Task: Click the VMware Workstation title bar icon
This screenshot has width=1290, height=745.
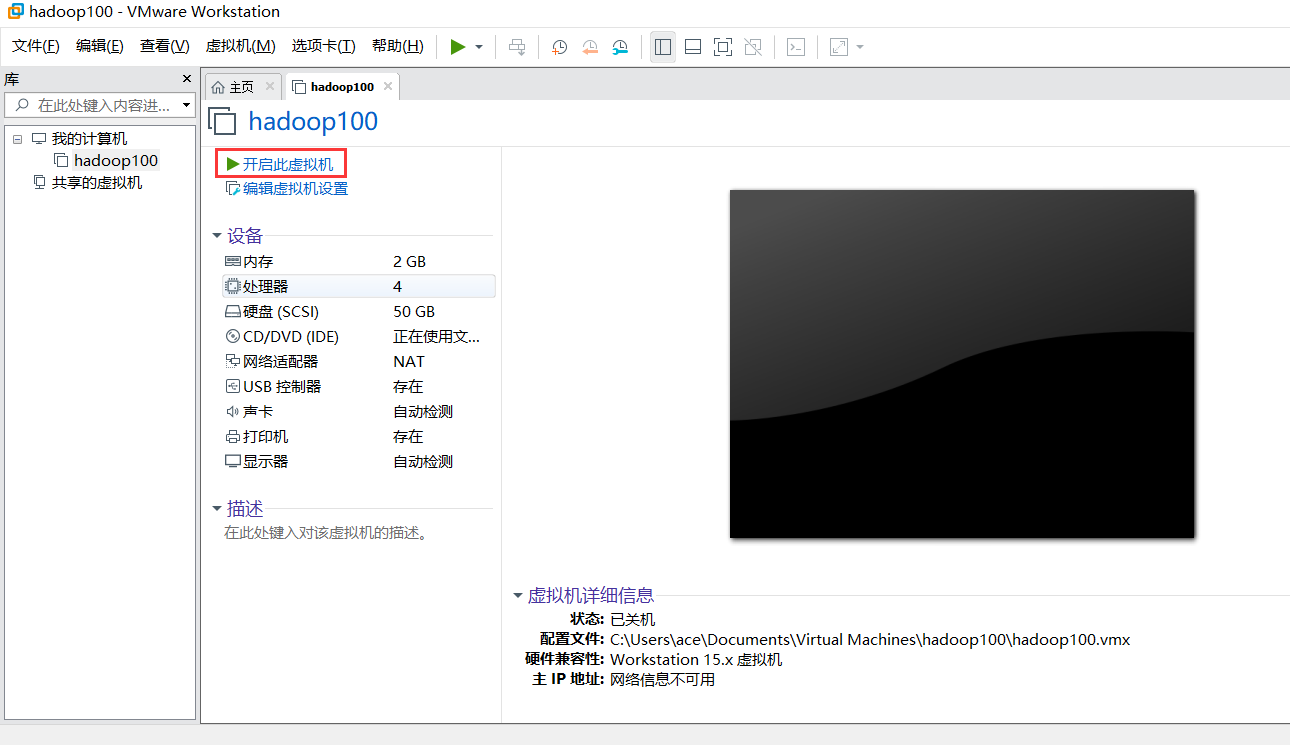Action: pyautogui.click(x=15, y=12)
